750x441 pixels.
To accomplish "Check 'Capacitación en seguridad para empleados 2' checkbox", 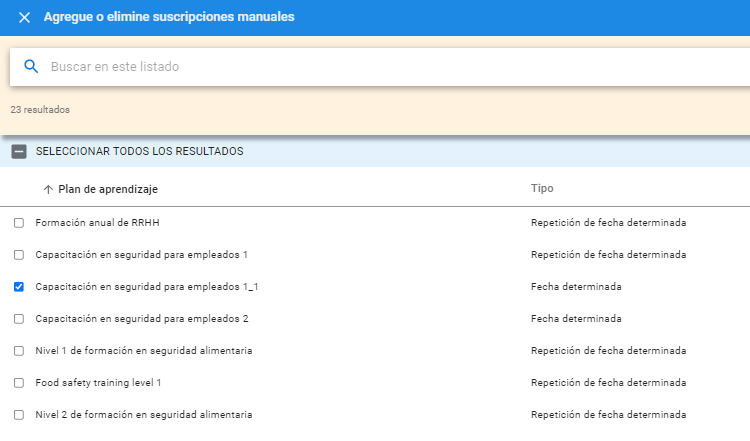I will point(19,319).
